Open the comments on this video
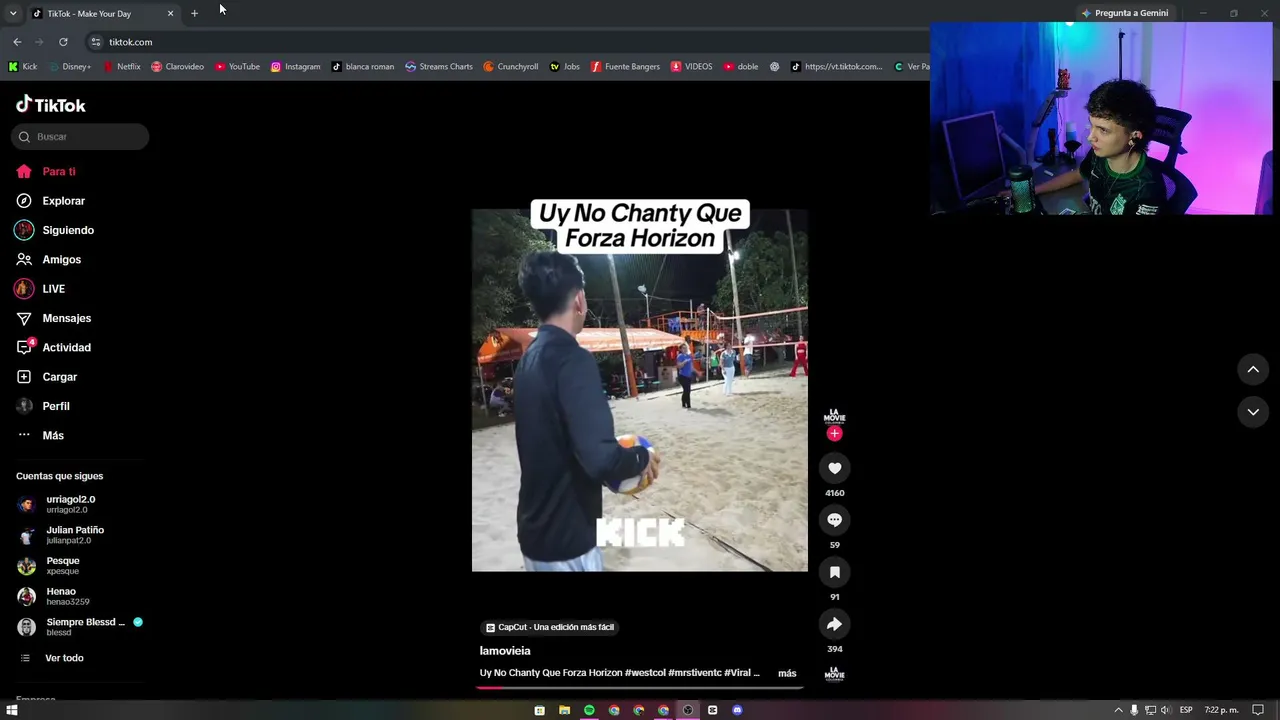 click(x=834, y=520)
